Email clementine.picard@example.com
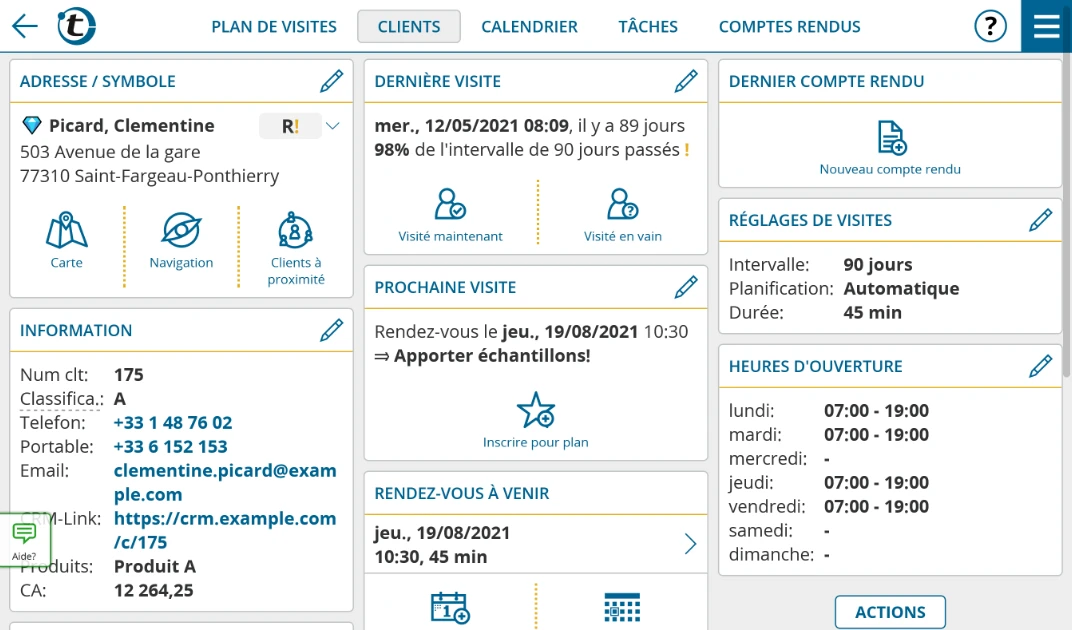 225,482
